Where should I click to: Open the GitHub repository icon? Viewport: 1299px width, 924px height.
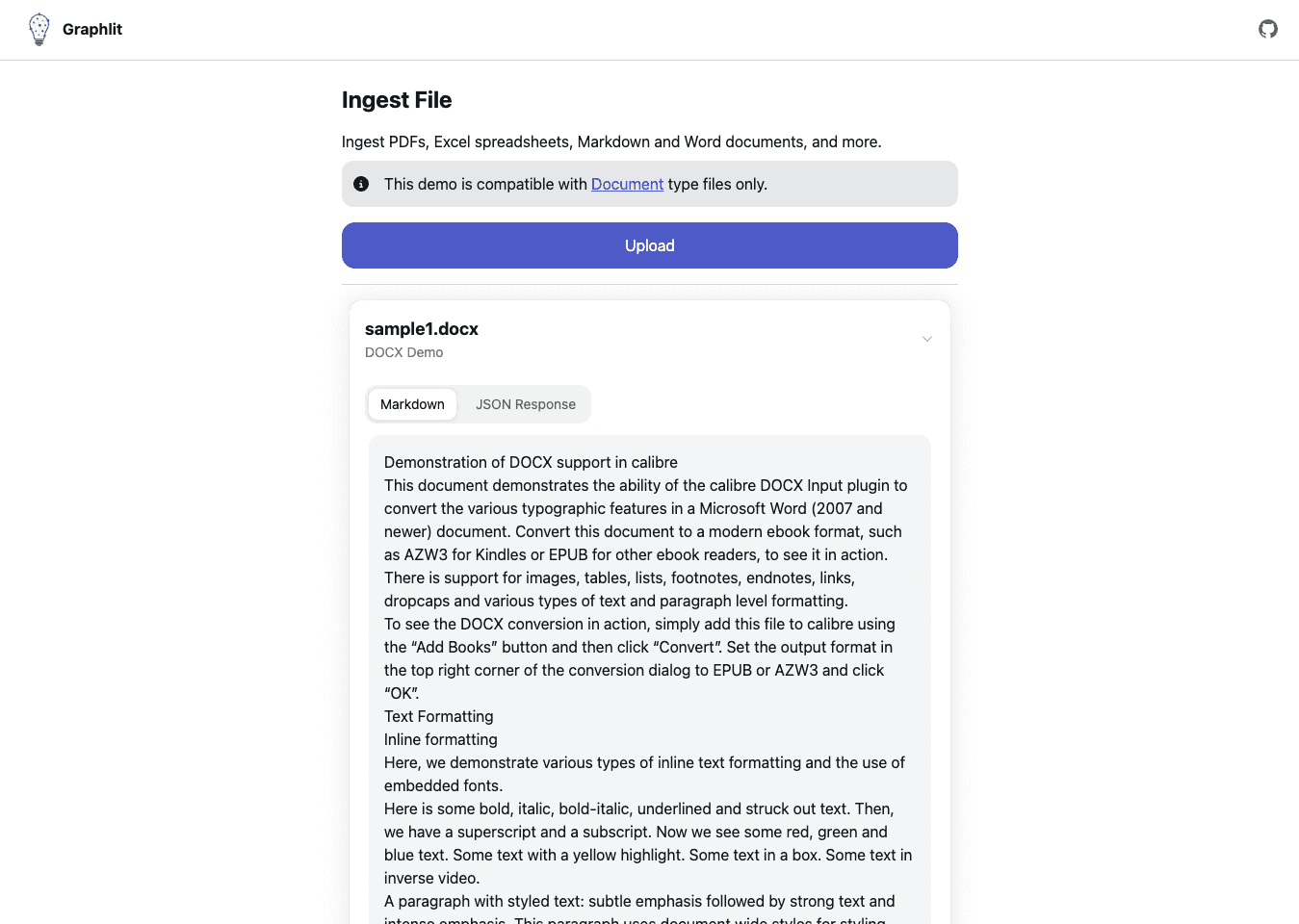1268,29
